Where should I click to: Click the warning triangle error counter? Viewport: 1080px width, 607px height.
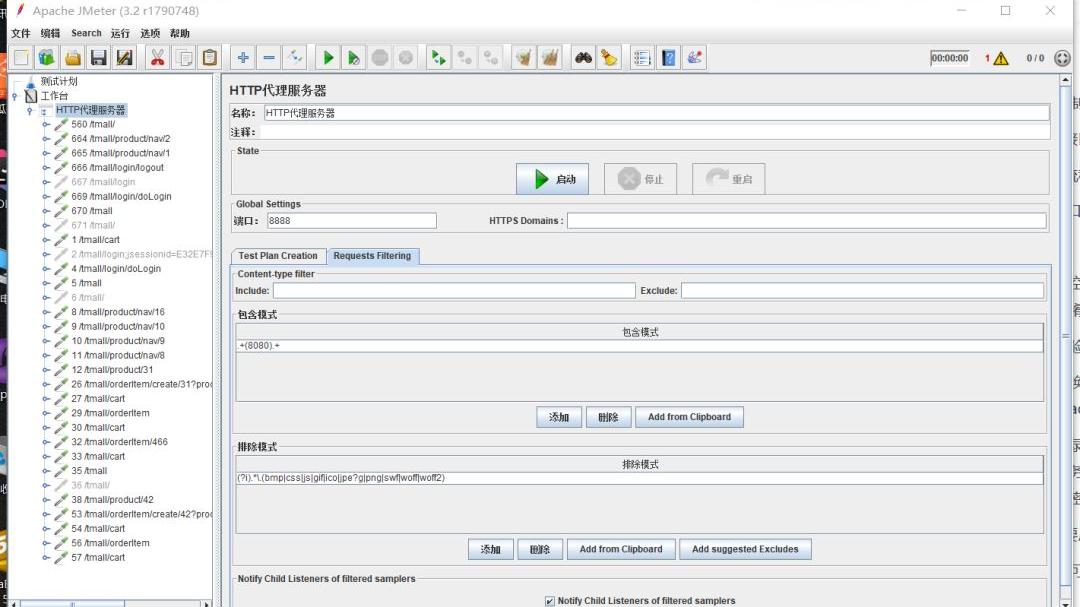point(1001,59)
